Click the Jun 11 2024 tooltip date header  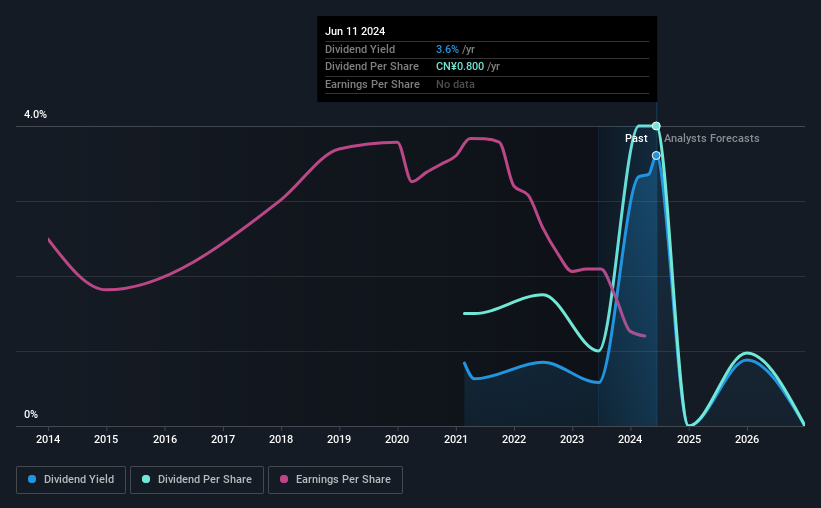click(355, 31)
